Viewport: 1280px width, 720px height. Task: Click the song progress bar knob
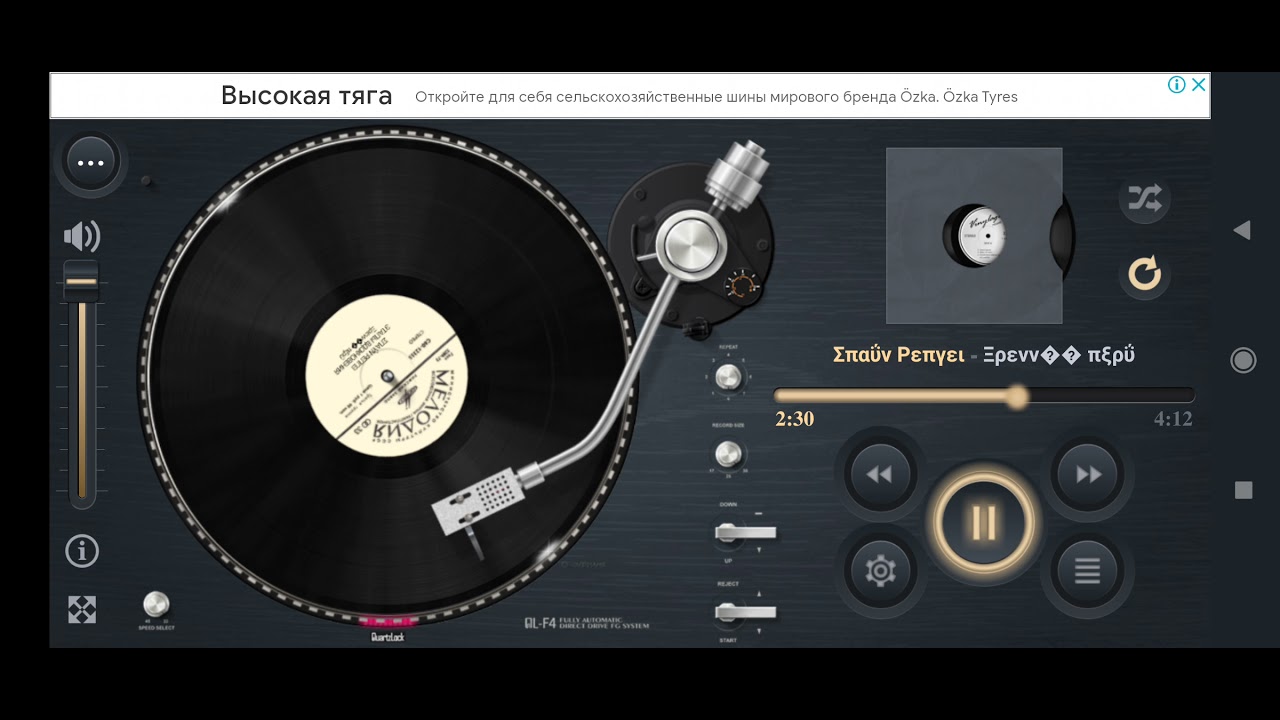pos(1017,397)
